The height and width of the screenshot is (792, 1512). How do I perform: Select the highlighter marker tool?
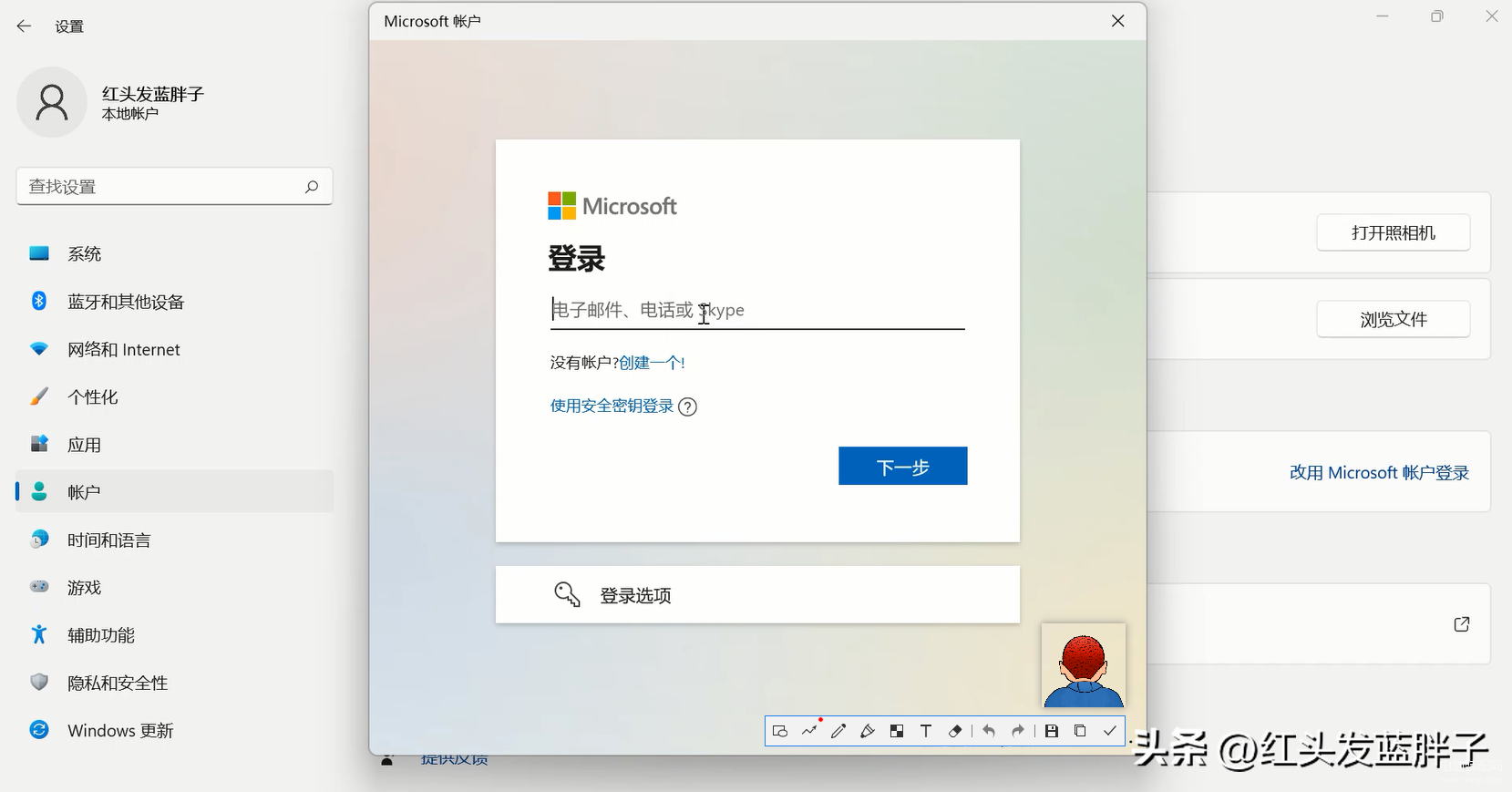click(x=868, y=731)
